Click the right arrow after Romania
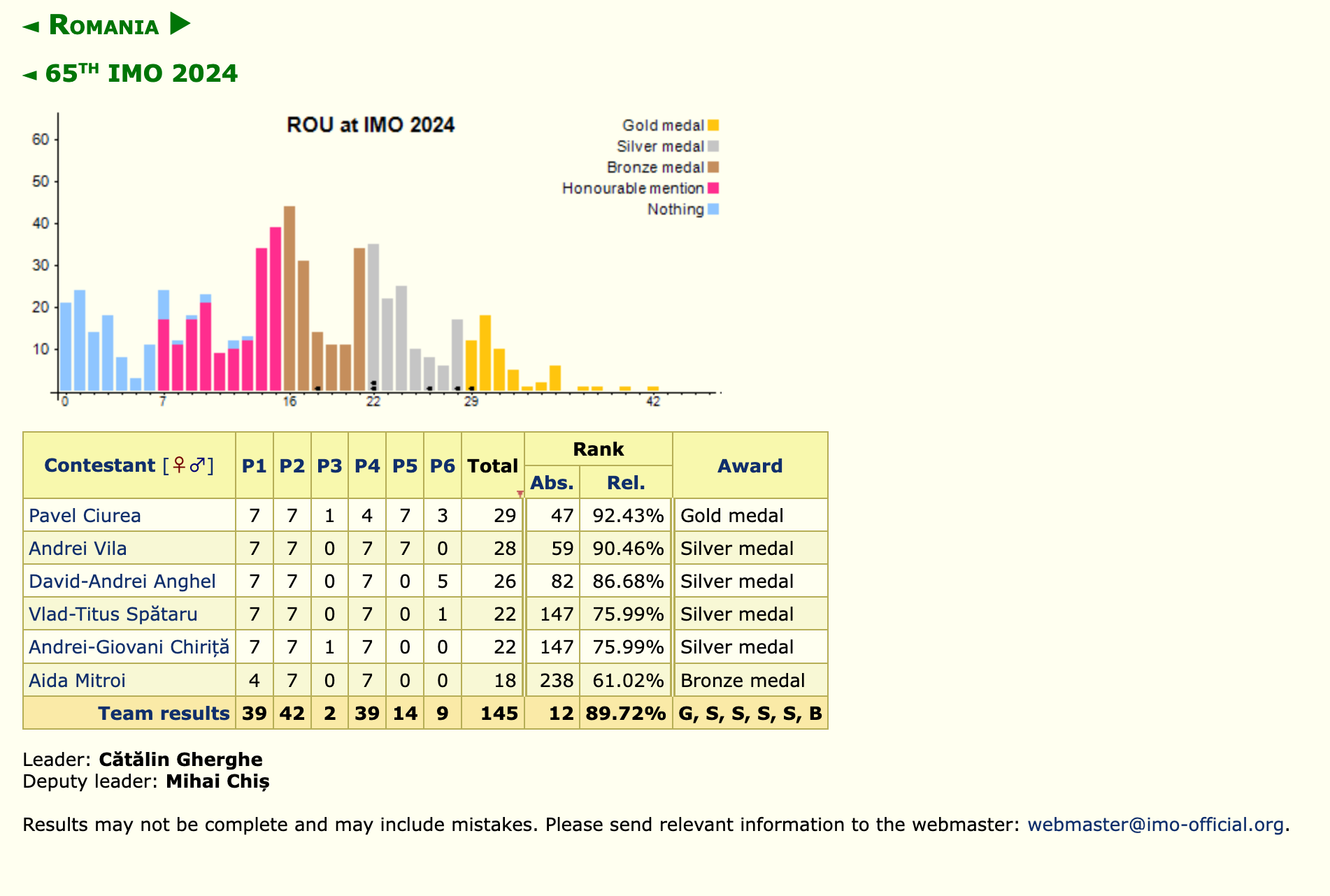The height and width of the screenshot is (896, 1330). point(180,24)
